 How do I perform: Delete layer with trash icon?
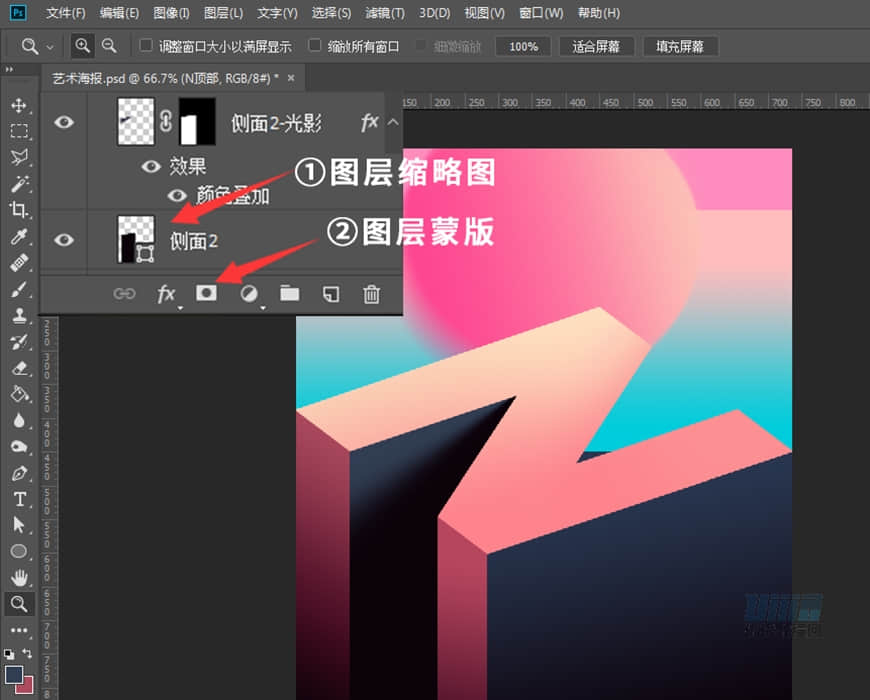tap(371, 294)
